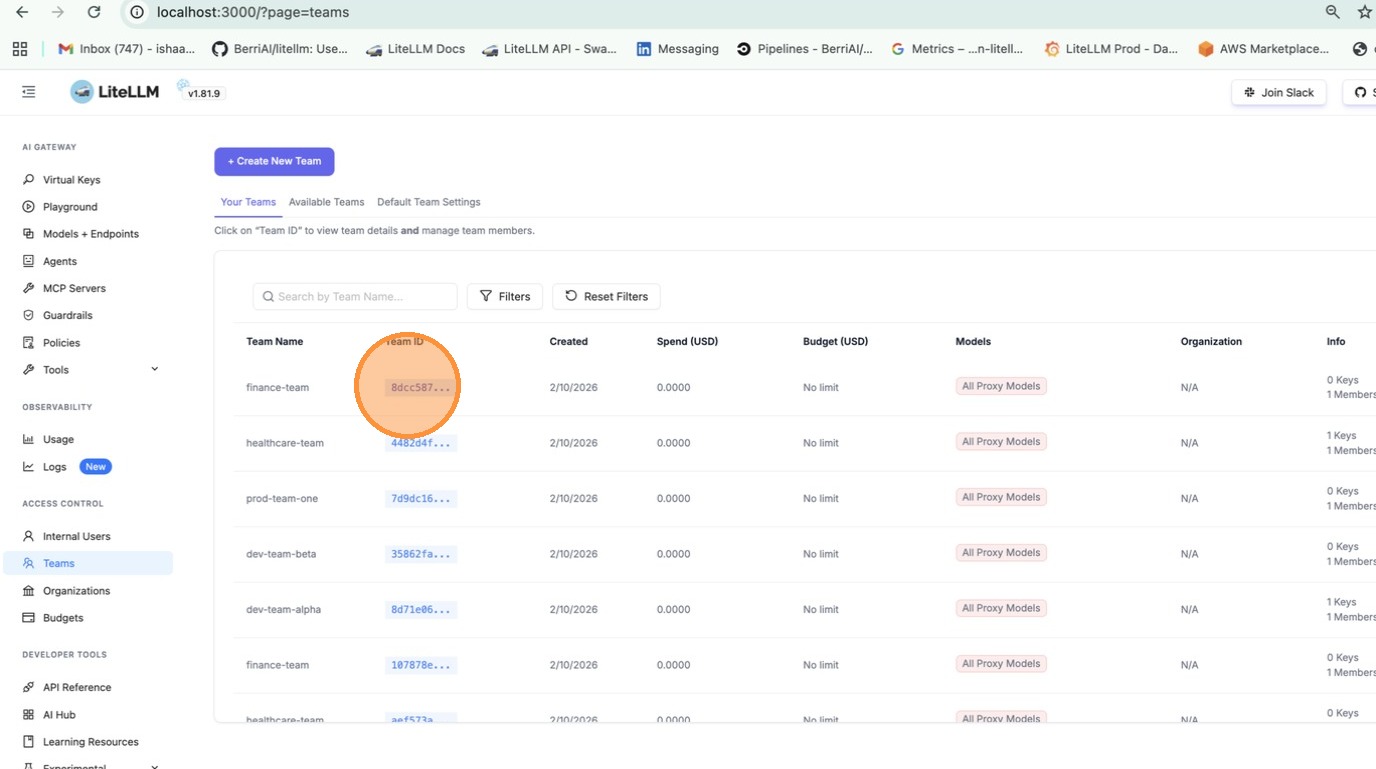Expand the Tools submenu chevron
The height and width of the screenshot is (769, 1376).
click(154, 369)
